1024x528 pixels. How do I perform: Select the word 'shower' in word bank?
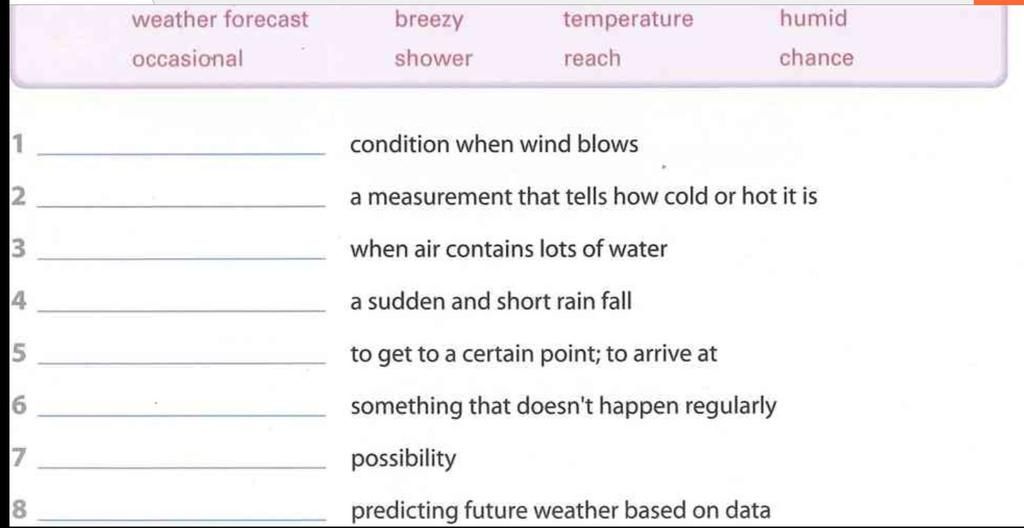click(433, 59)
